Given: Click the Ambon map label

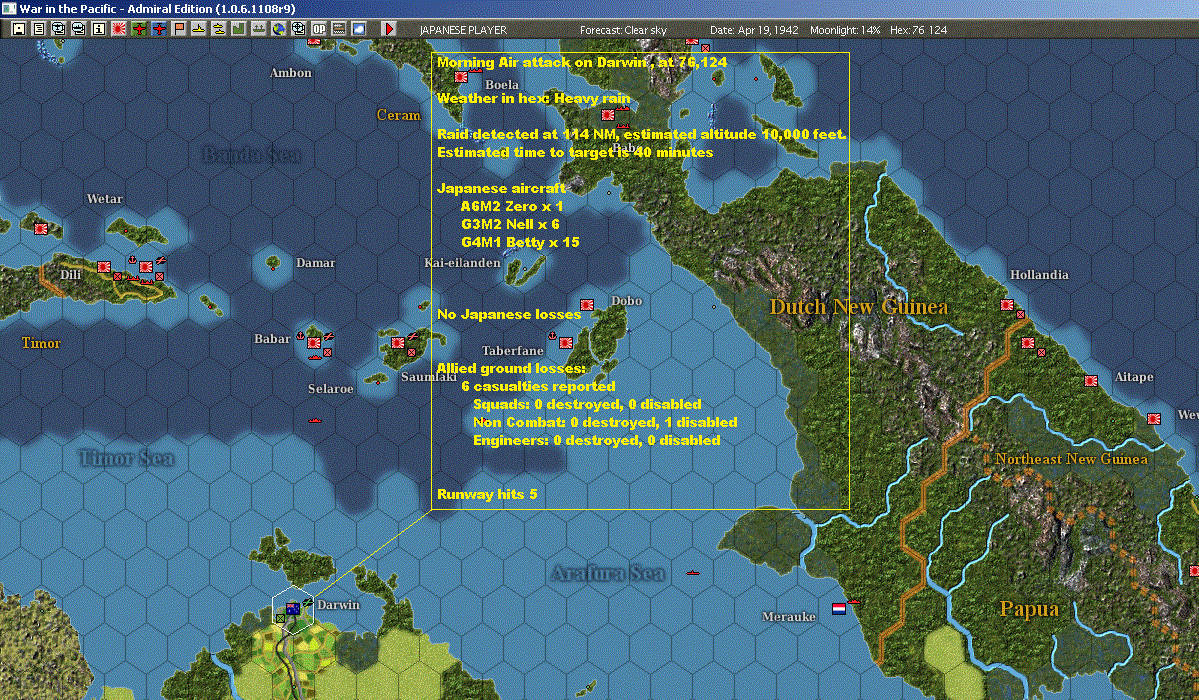Looking at the screenshot, I should click(291, 73).
